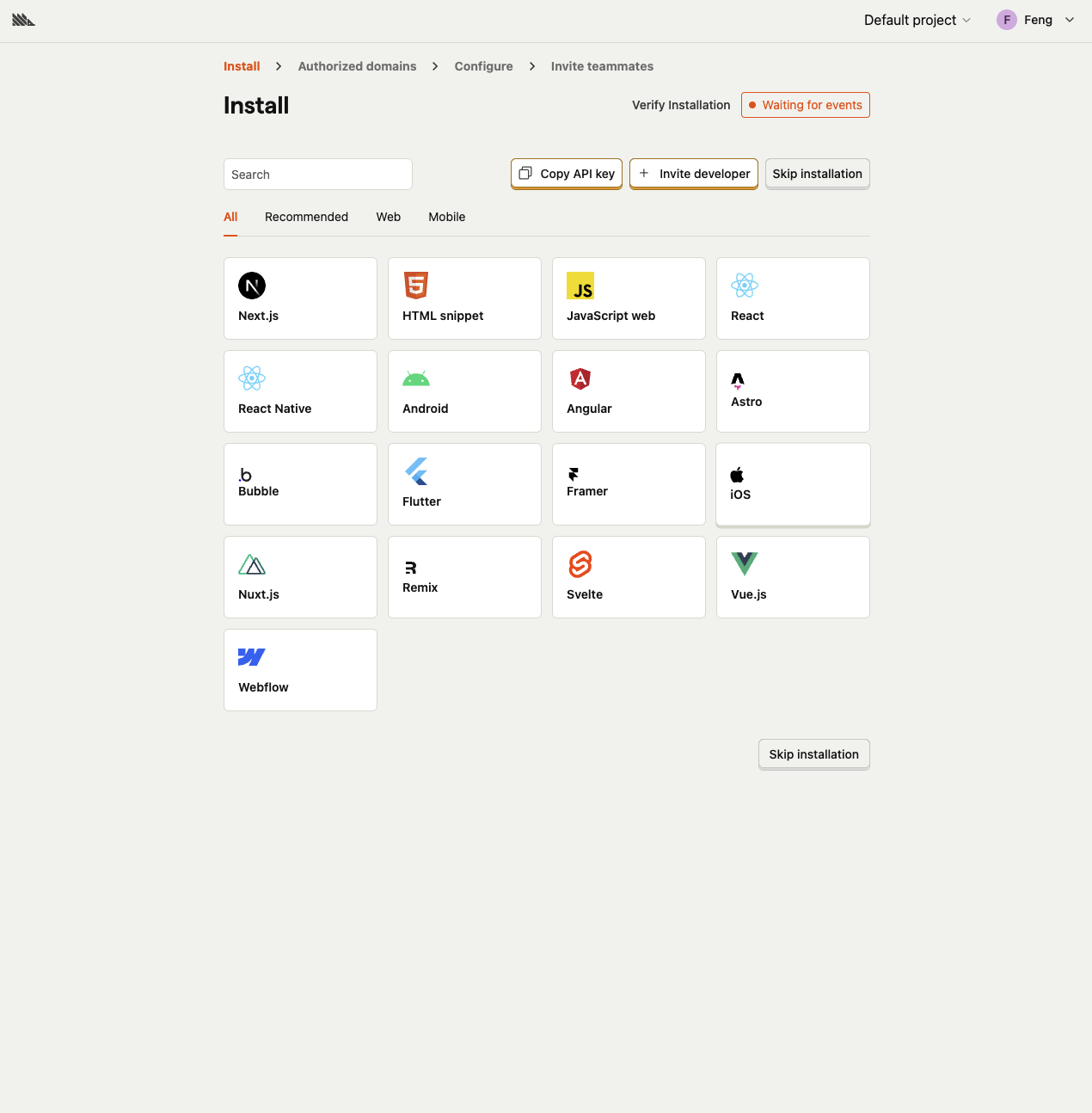The image size is (1092, 1113).
Task: Pick the Svelte logo icon
Action: [580, 564]
